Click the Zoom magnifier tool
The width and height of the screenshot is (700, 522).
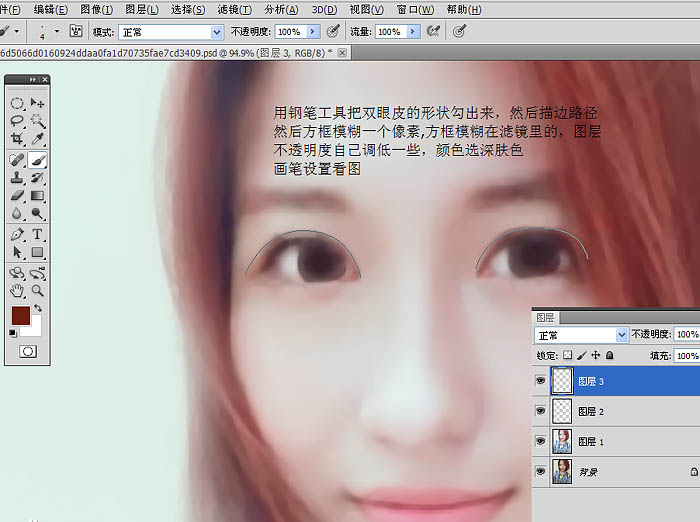pos(37,291)
